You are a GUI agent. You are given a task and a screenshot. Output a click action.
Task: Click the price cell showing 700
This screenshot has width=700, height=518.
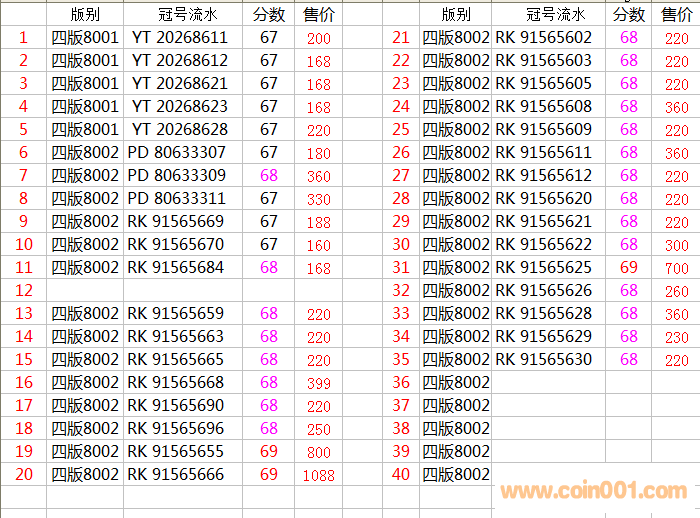676,269
